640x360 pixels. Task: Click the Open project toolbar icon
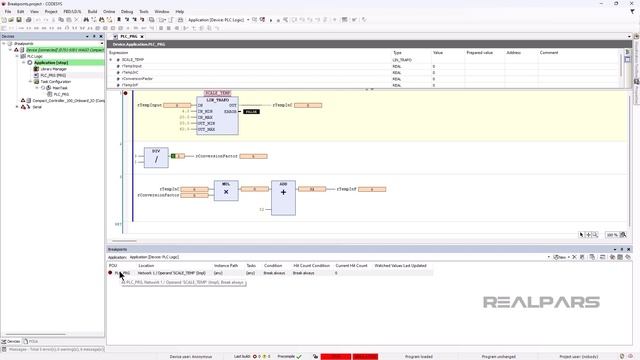tap(11, 20)
